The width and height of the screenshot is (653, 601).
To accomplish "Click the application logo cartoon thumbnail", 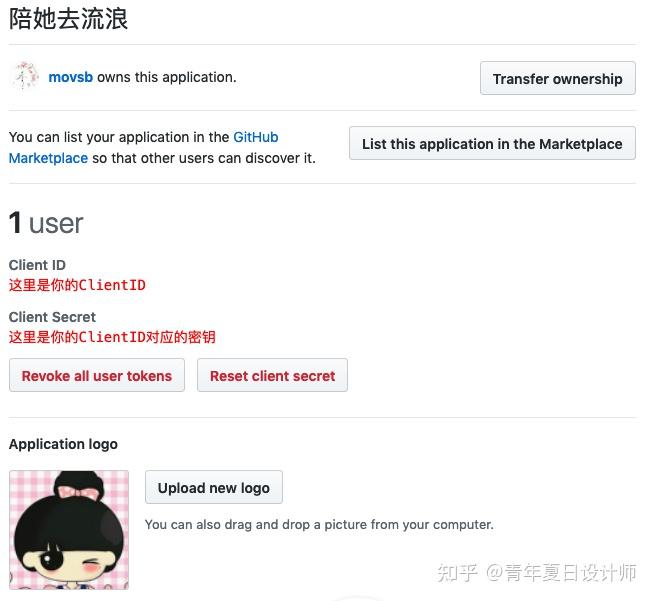I will click(x=69, y=530).
